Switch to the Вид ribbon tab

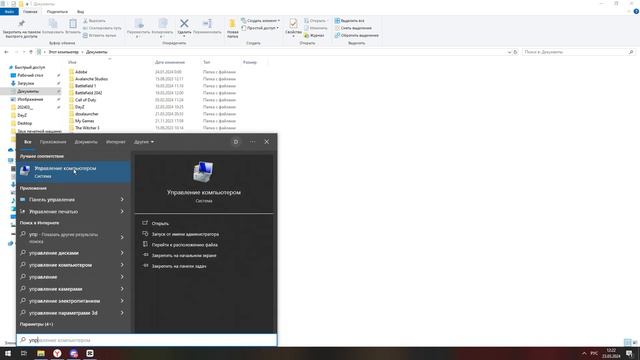[x=80, y=12]
